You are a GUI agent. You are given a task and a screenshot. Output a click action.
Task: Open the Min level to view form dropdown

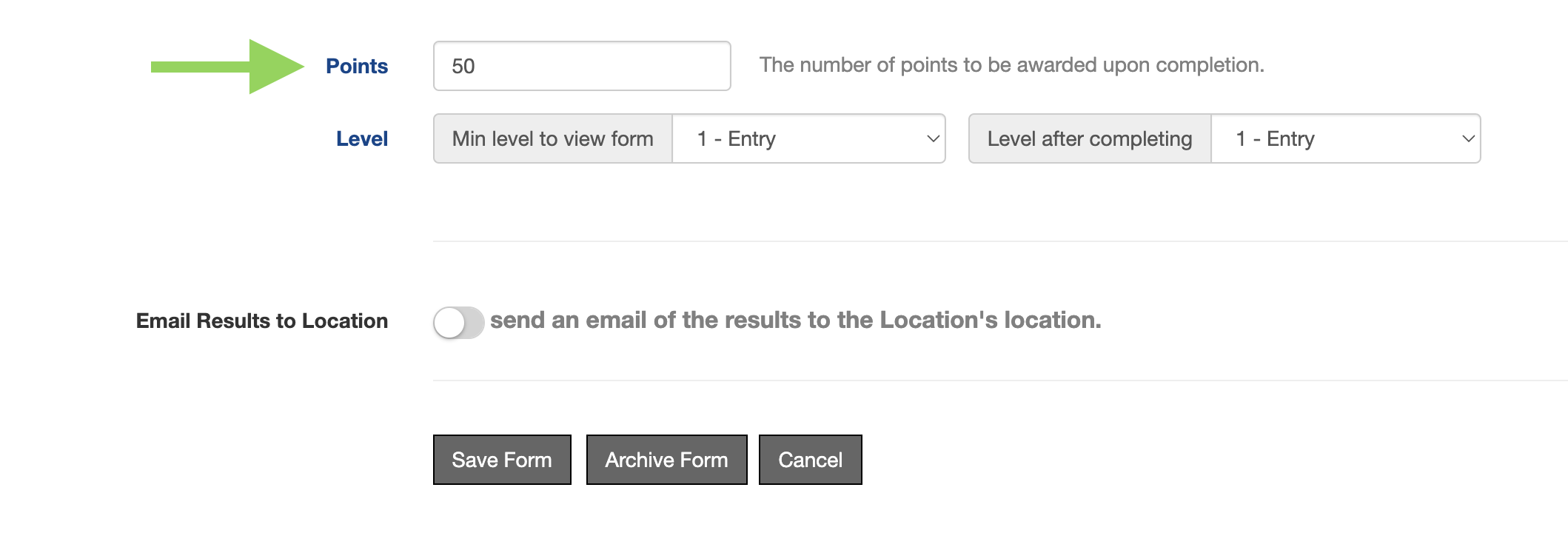(808, 138)
